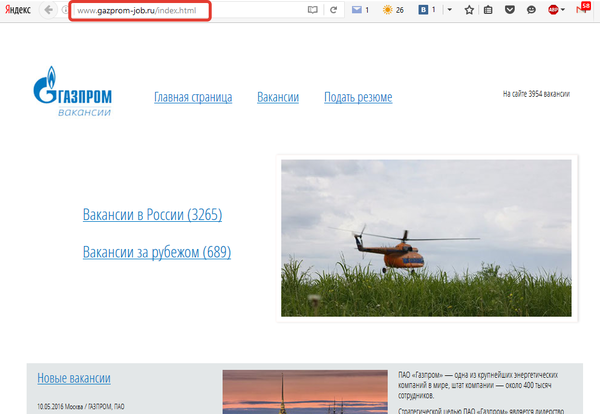Click 'На сайте 3954 вакансии' text
Image resolution: width=600 pixels, height=414 pixels.
(536, 94)
